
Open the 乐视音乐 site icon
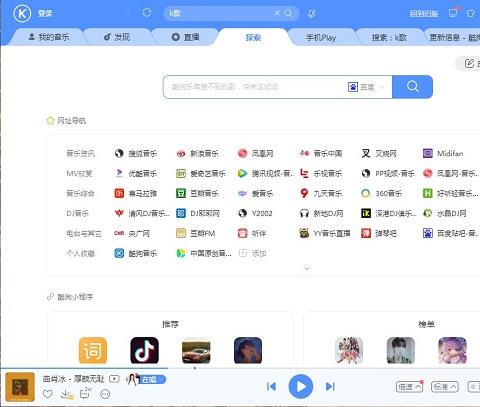(x=304, y=173)
